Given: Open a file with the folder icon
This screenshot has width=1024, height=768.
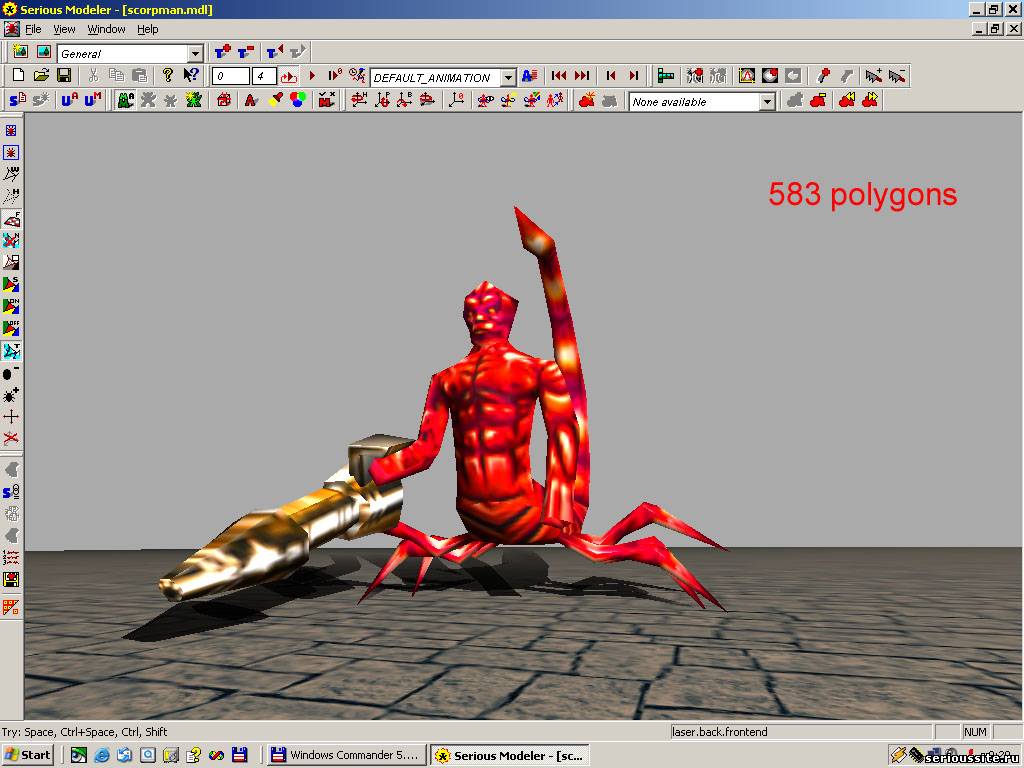Looking at the screenshot, I should click(41, 76).
